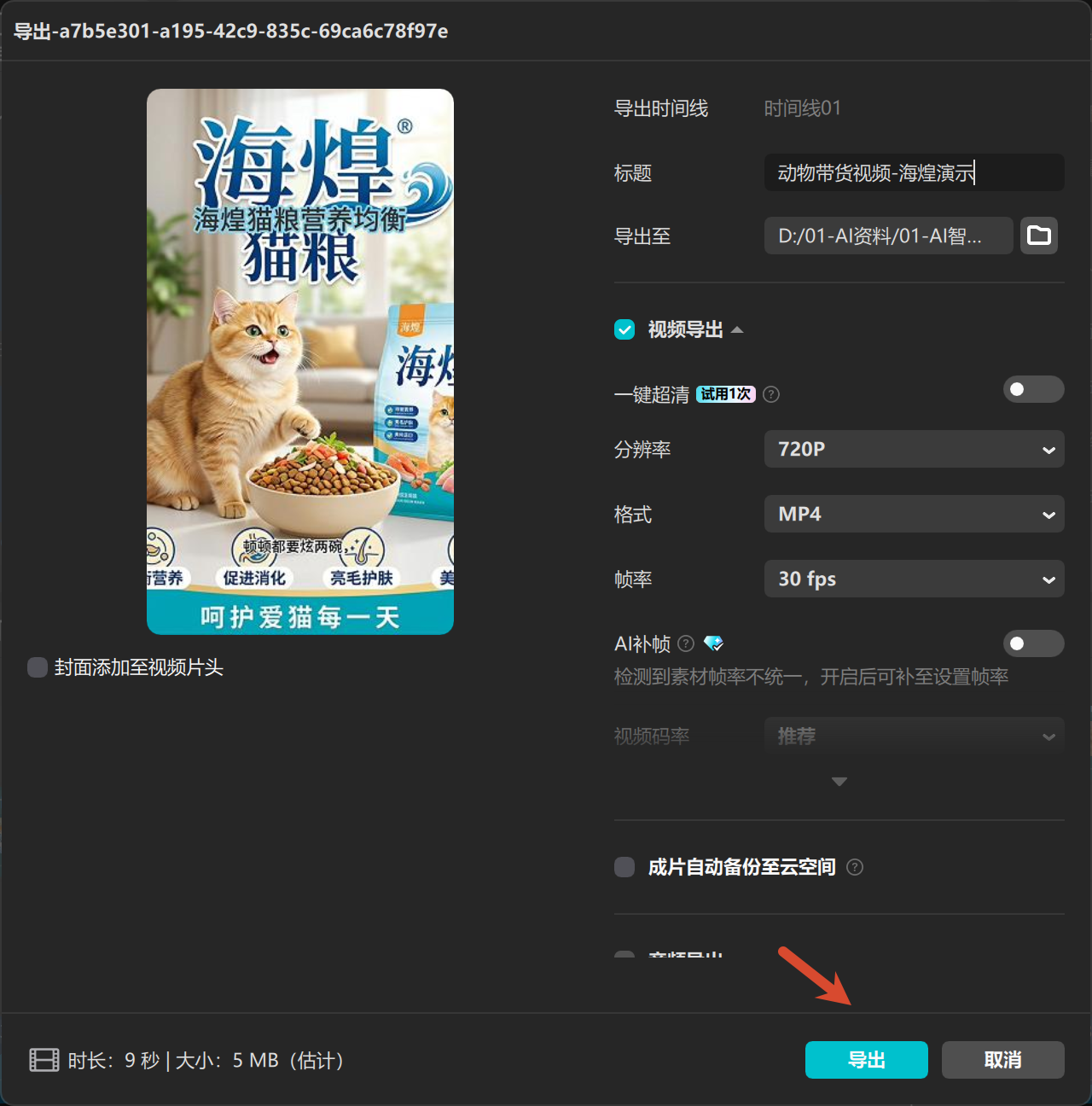
Task: Click help icon next to AI补帧
Action: [x=686, y=643]
